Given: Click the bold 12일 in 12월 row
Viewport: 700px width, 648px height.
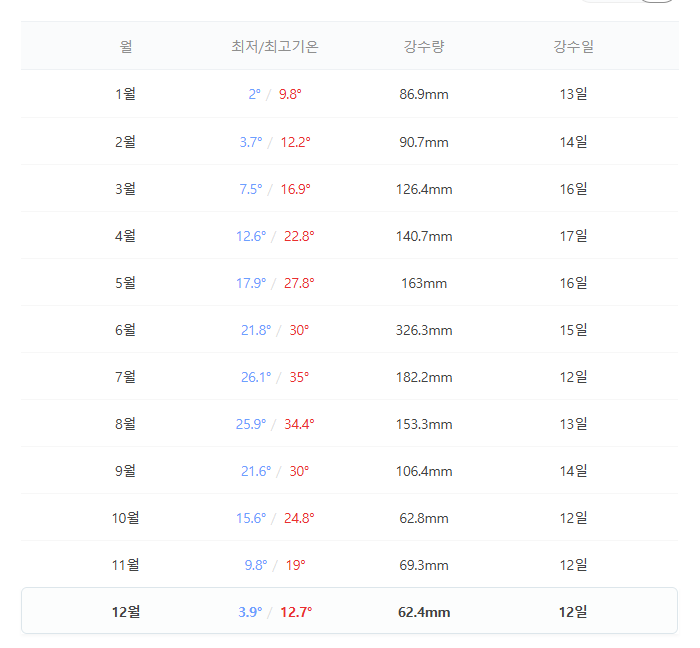Looking at the screenshot, I should 573,612.
